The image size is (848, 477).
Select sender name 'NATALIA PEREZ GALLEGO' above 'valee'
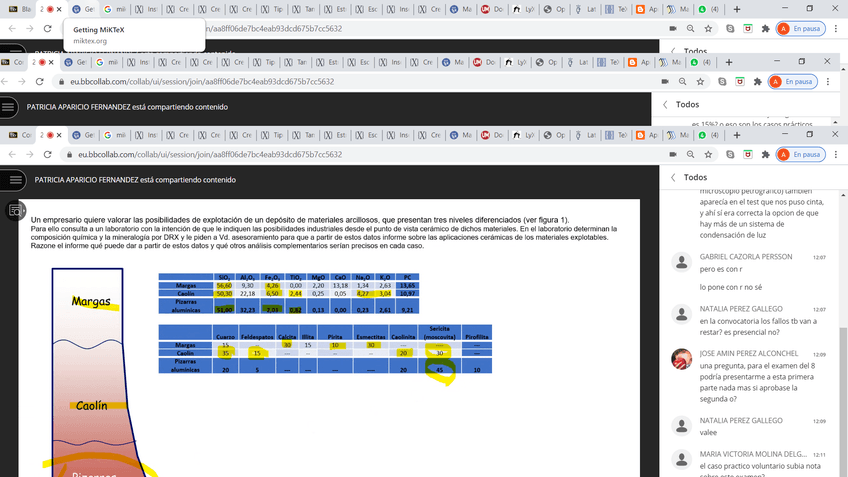(x=741, y=420)
